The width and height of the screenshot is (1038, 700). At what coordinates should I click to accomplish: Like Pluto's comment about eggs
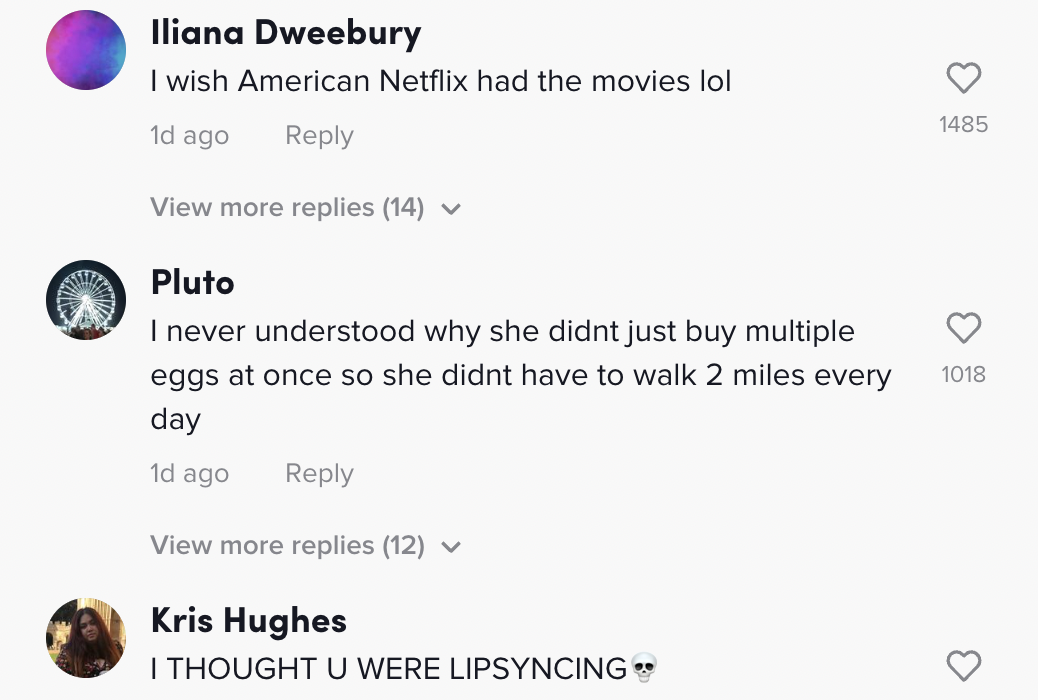click(963, 328)
